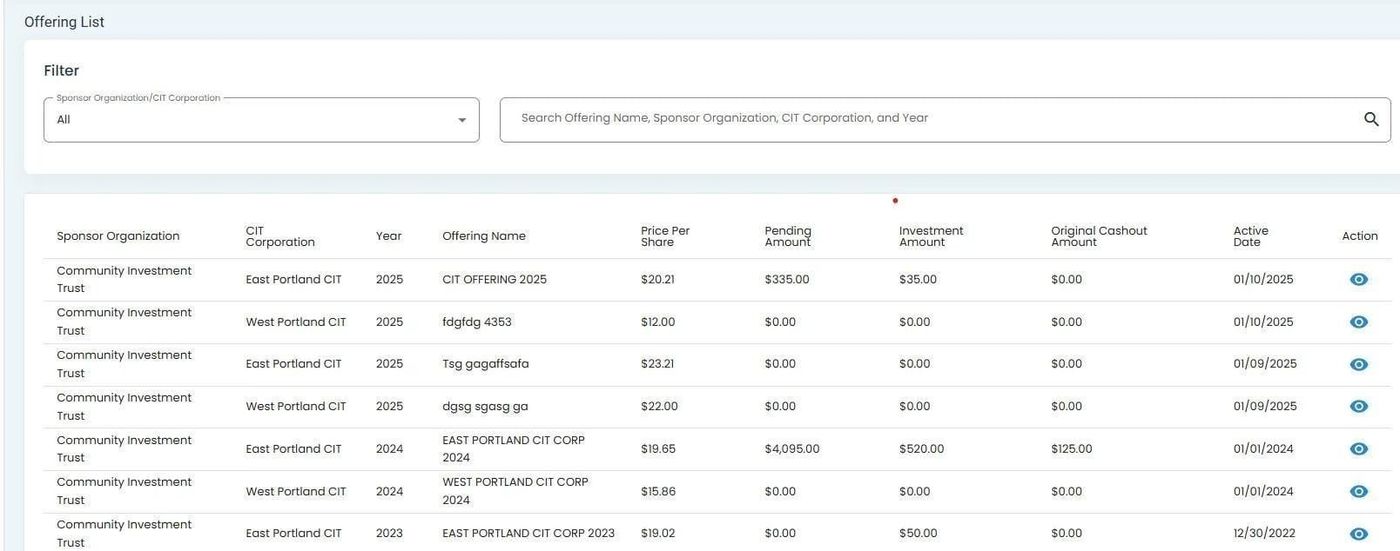Viewport: 1400px width, 551px height.
Task: View the Tsg gagaffsafa offering details
Action: (x=1358, y=364)
